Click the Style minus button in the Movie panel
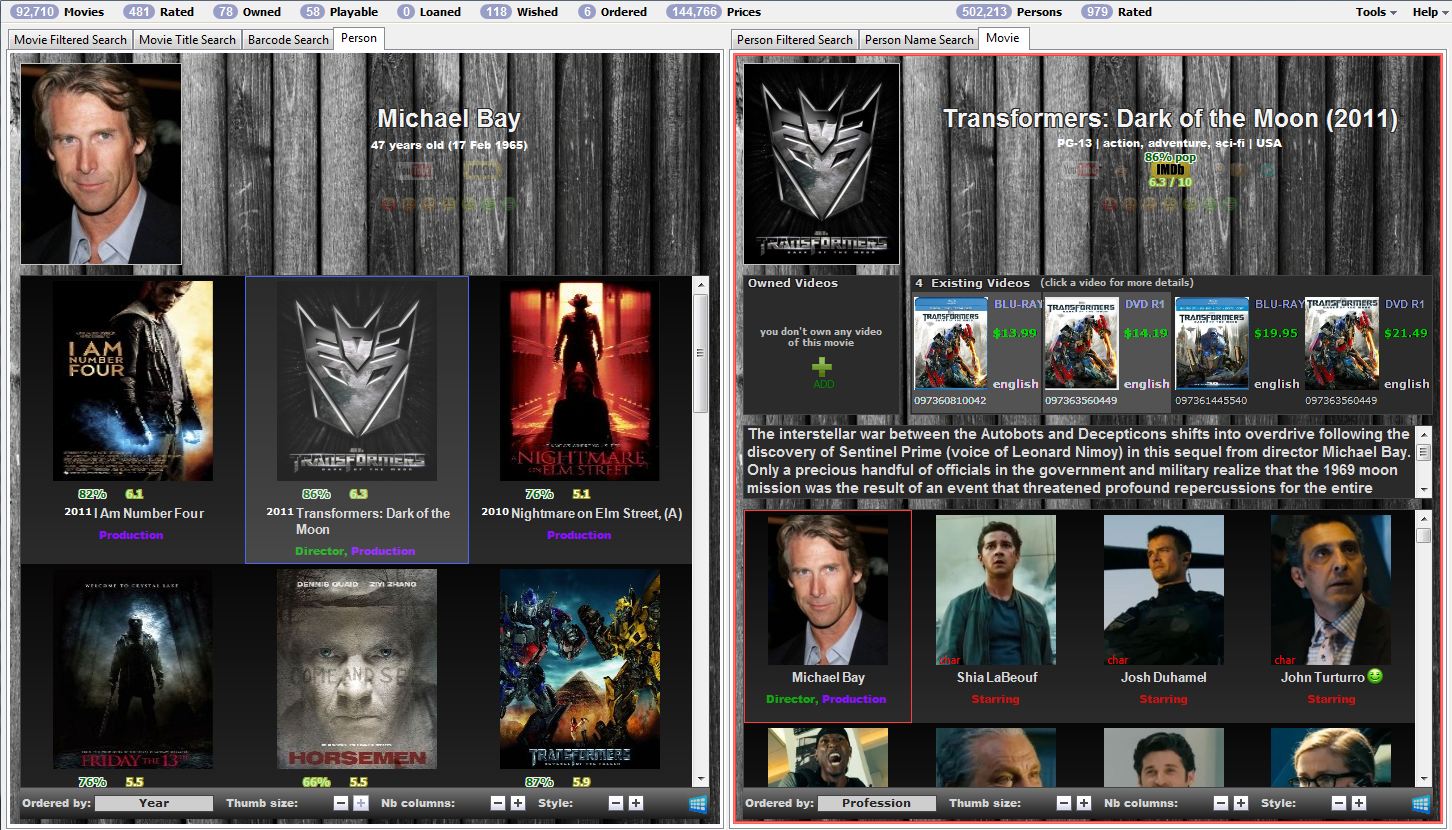This screenshot has width=1452, height=830. 1339,803
